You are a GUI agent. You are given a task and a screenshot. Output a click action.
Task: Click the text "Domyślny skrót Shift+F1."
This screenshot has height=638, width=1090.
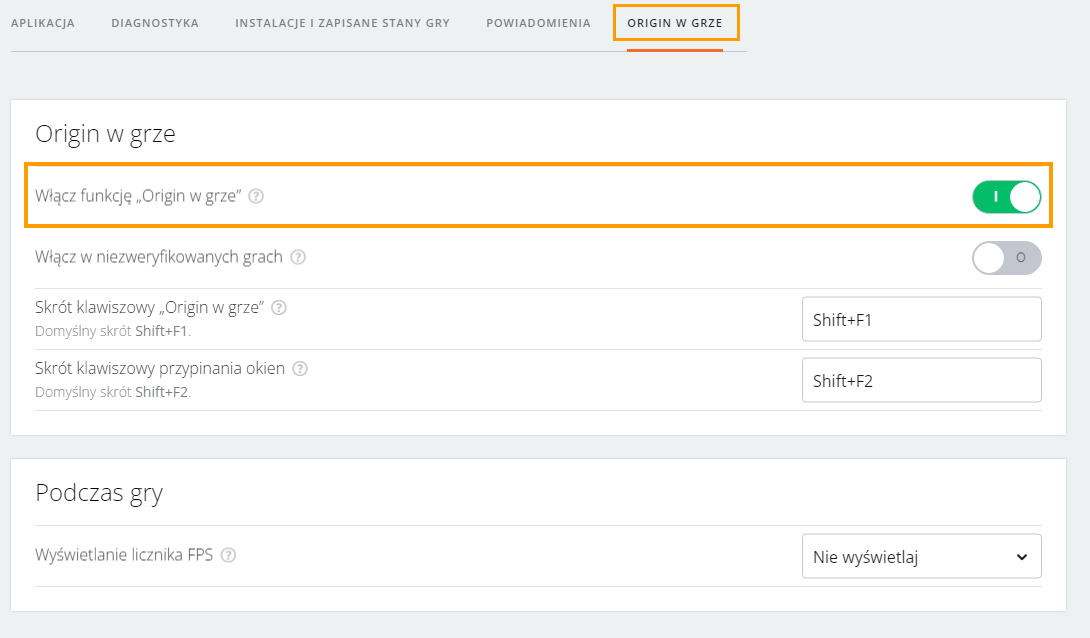click(113, 332)
